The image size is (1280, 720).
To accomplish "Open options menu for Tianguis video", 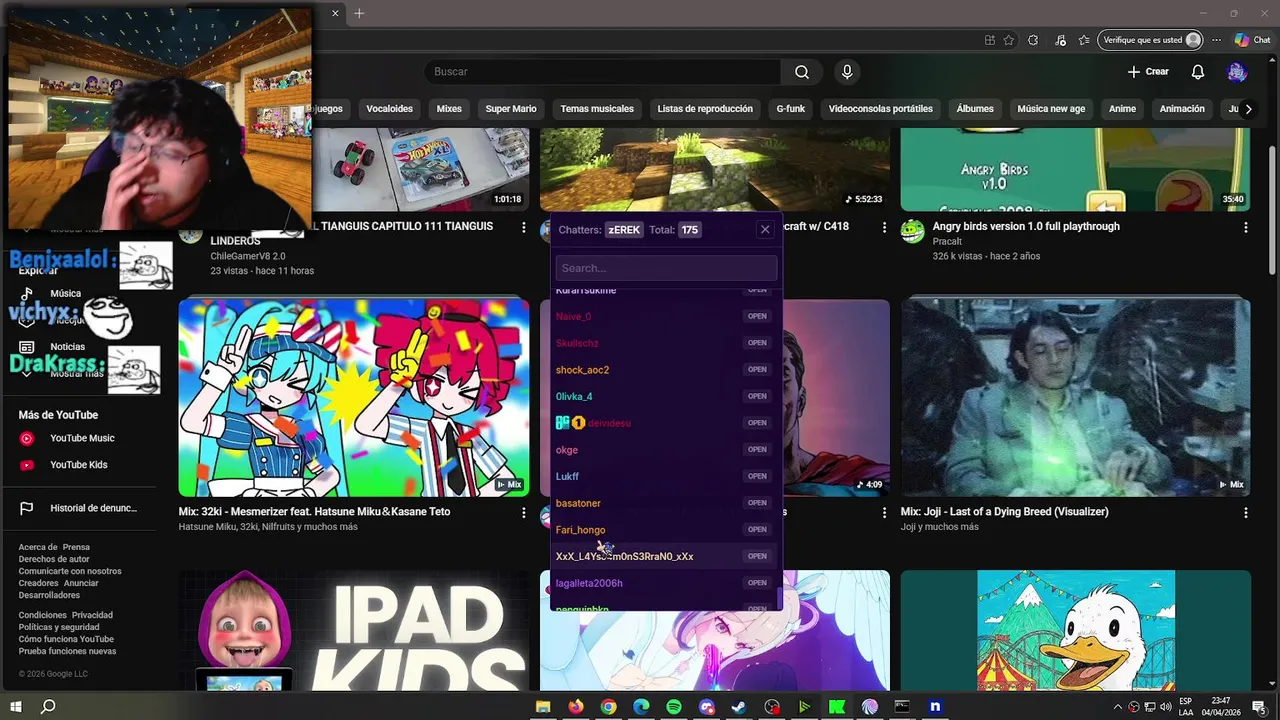I will point(523,227).
